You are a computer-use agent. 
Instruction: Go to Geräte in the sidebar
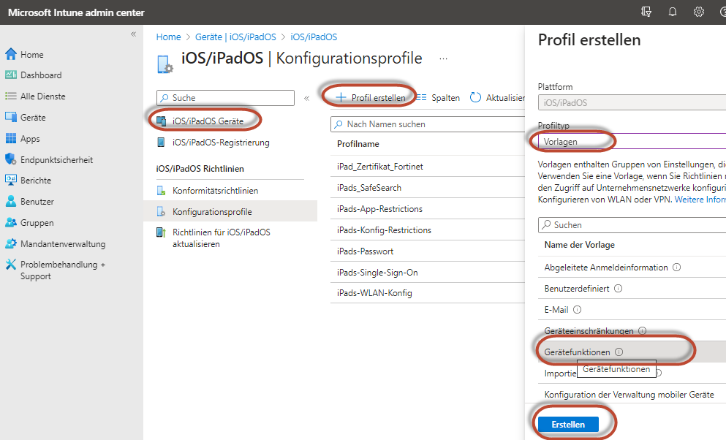(34, 117)
